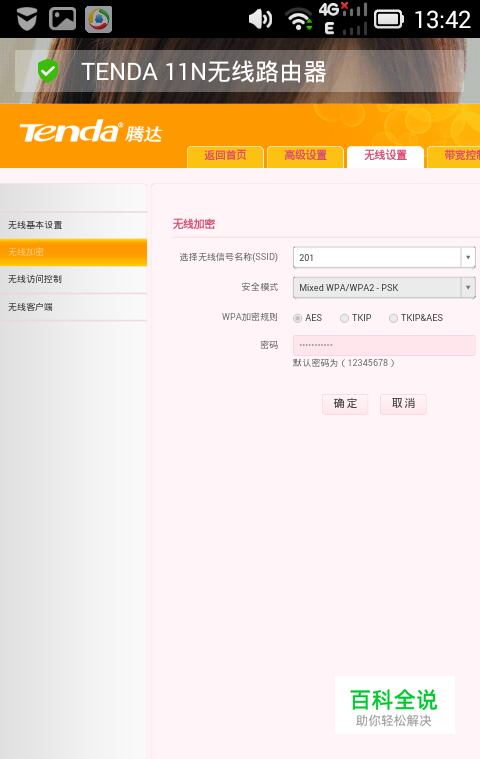This screenshot has width=480, height=759.
Task: Tap the TENDA 11N无线路由器 title bar
Action: tap(239, 71)
